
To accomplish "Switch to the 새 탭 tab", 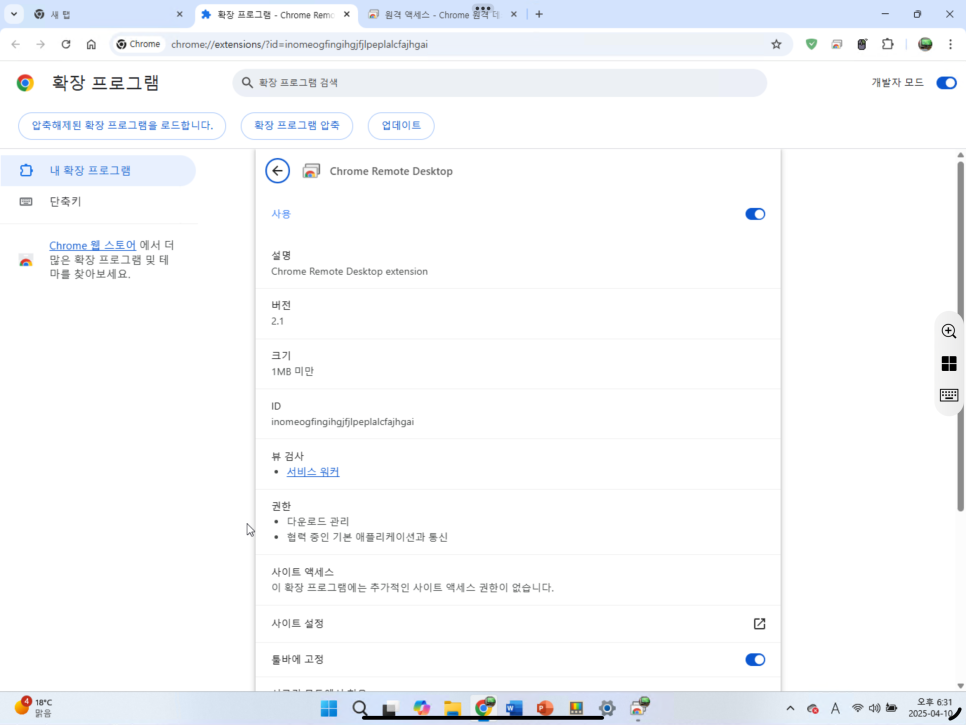I will point(108,14).
